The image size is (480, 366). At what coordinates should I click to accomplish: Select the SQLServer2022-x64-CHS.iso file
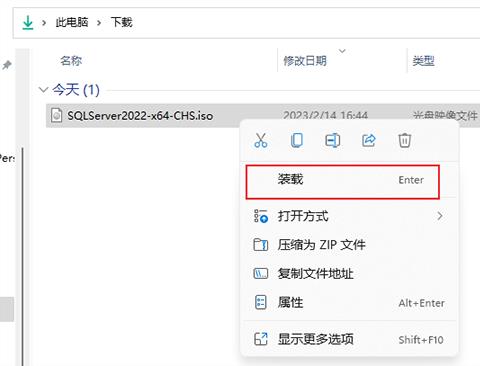(140, 116)
